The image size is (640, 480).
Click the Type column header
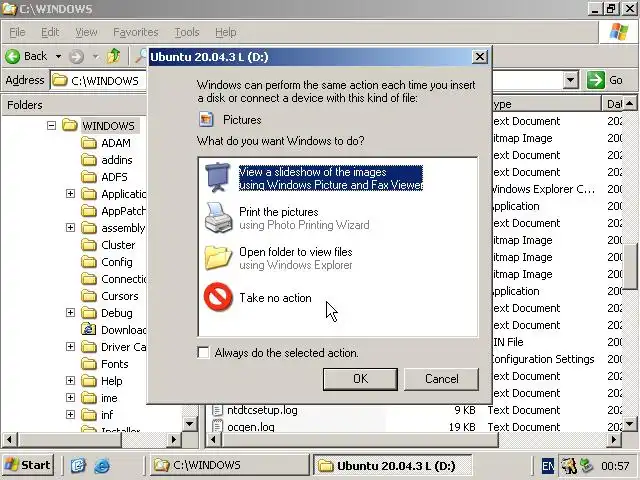coord(546,104)
